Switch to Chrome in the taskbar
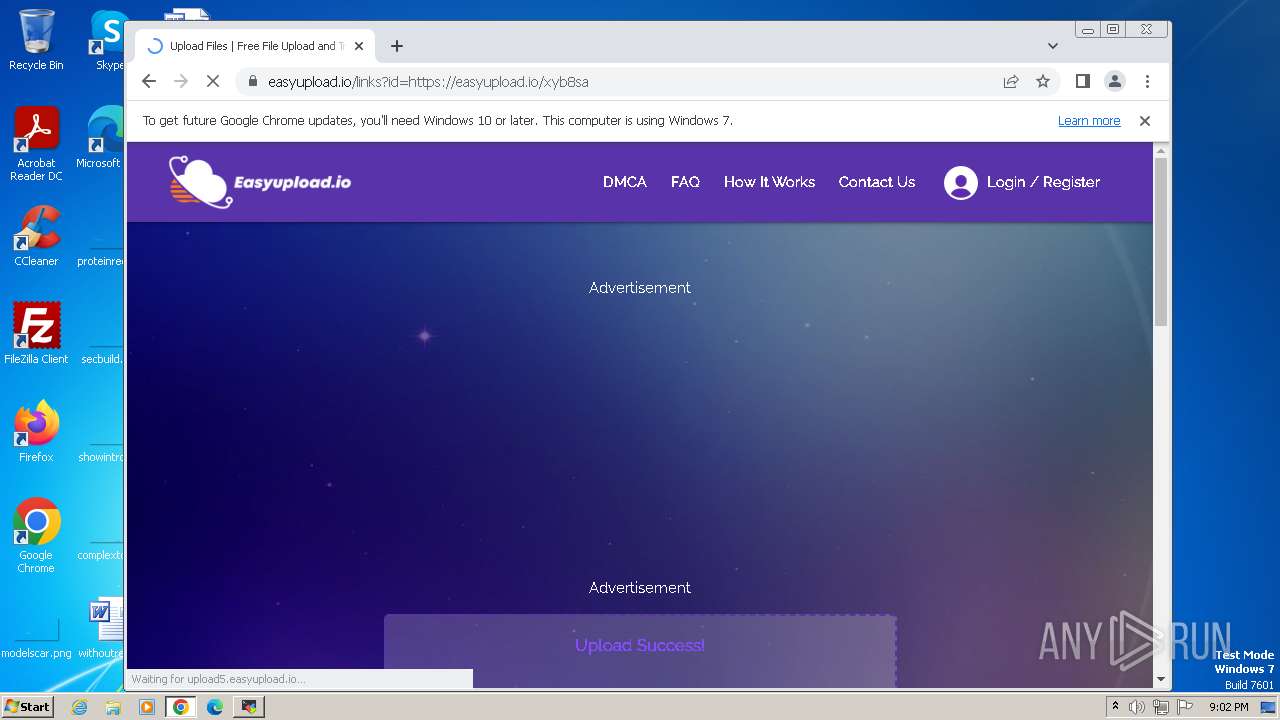 coord(181,707)
